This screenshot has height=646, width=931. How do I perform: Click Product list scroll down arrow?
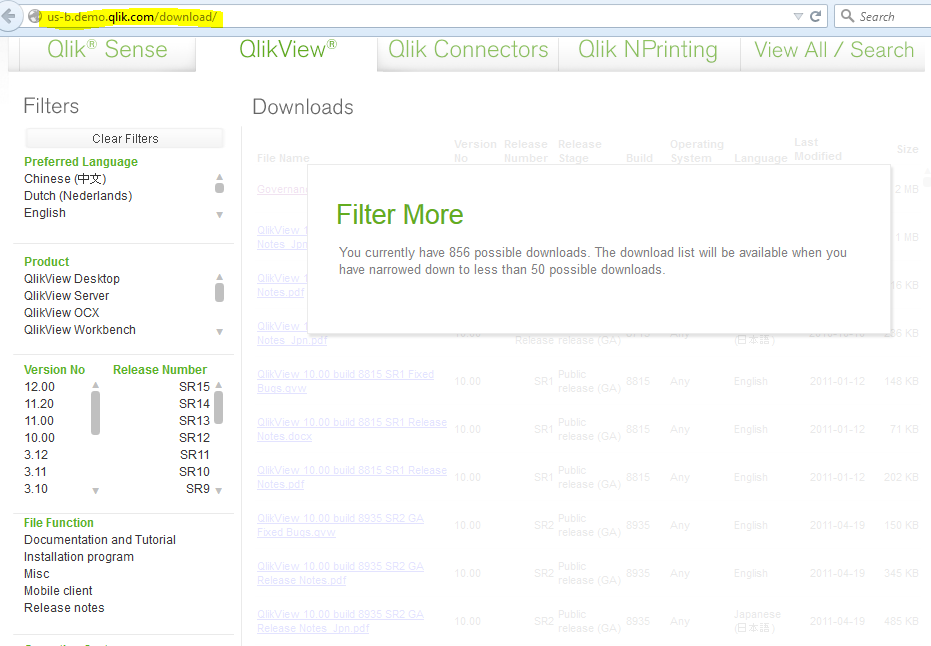[219, 332]
